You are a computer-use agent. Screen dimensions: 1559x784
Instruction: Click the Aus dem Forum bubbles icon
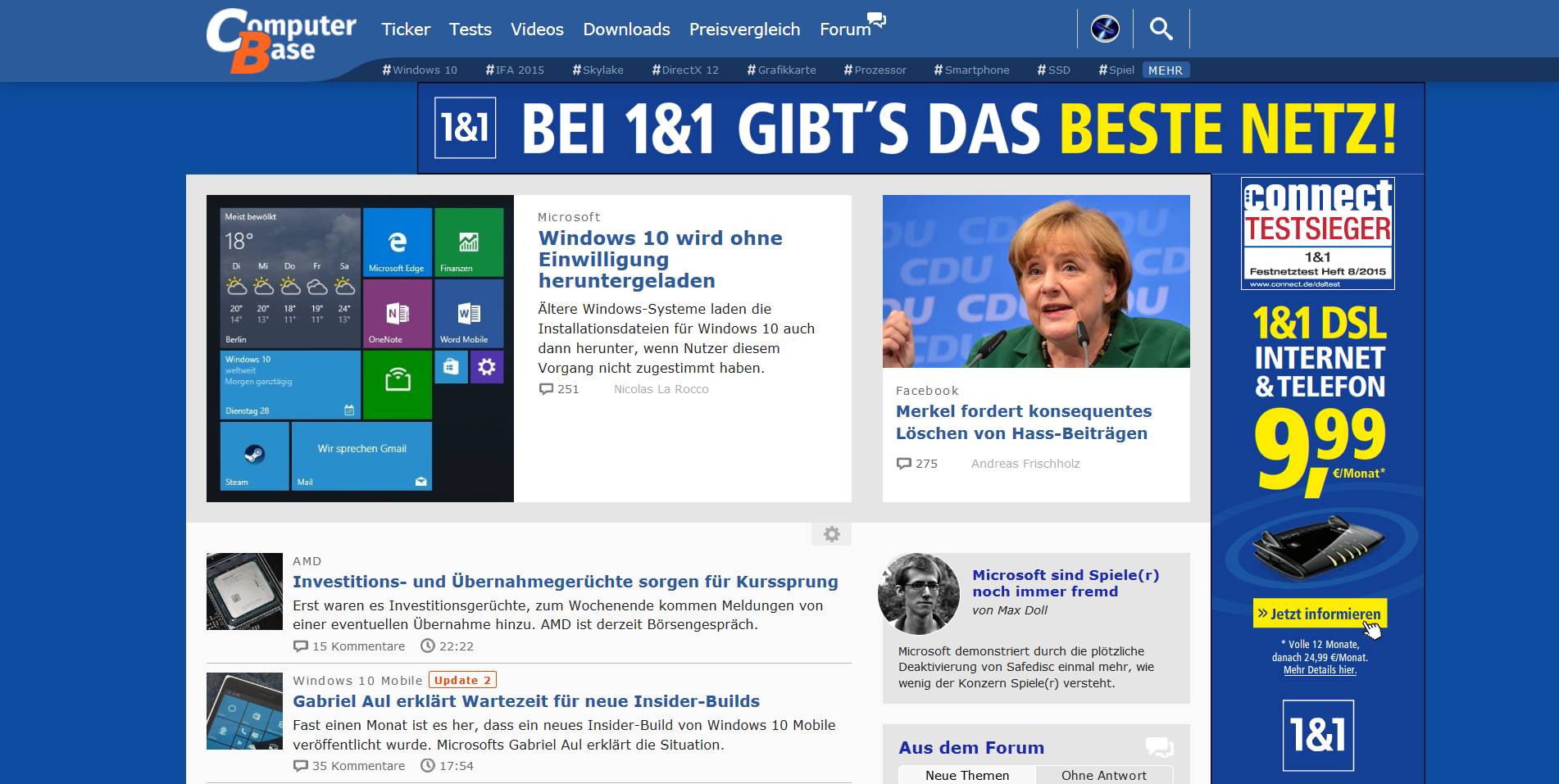point(1159,747)
